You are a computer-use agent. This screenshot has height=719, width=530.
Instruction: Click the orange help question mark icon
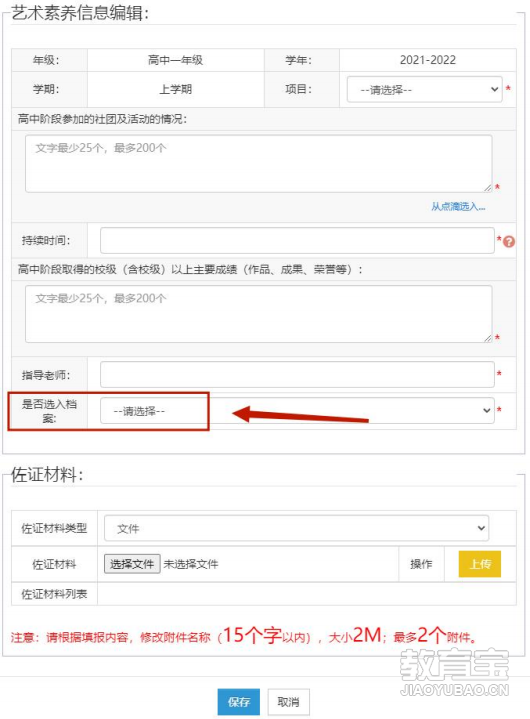point(508,241)
